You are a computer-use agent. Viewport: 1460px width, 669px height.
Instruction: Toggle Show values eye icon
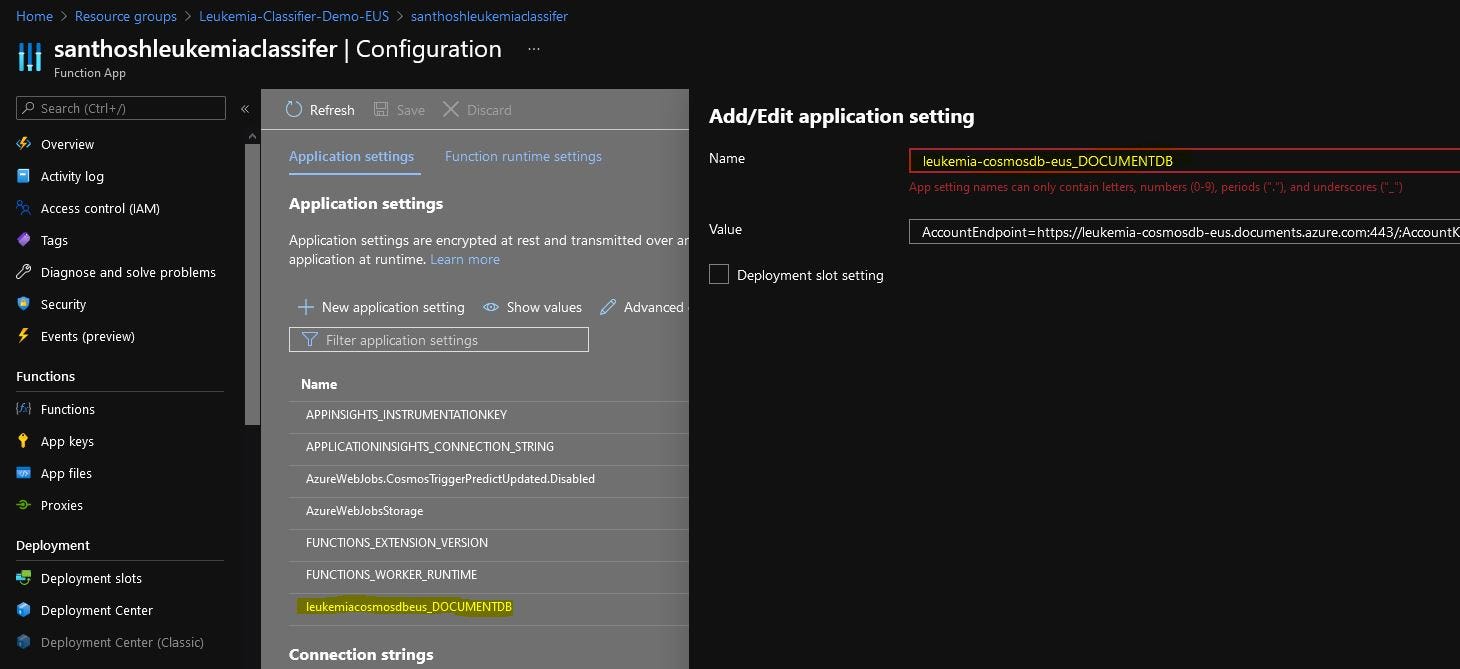(491, 307)
